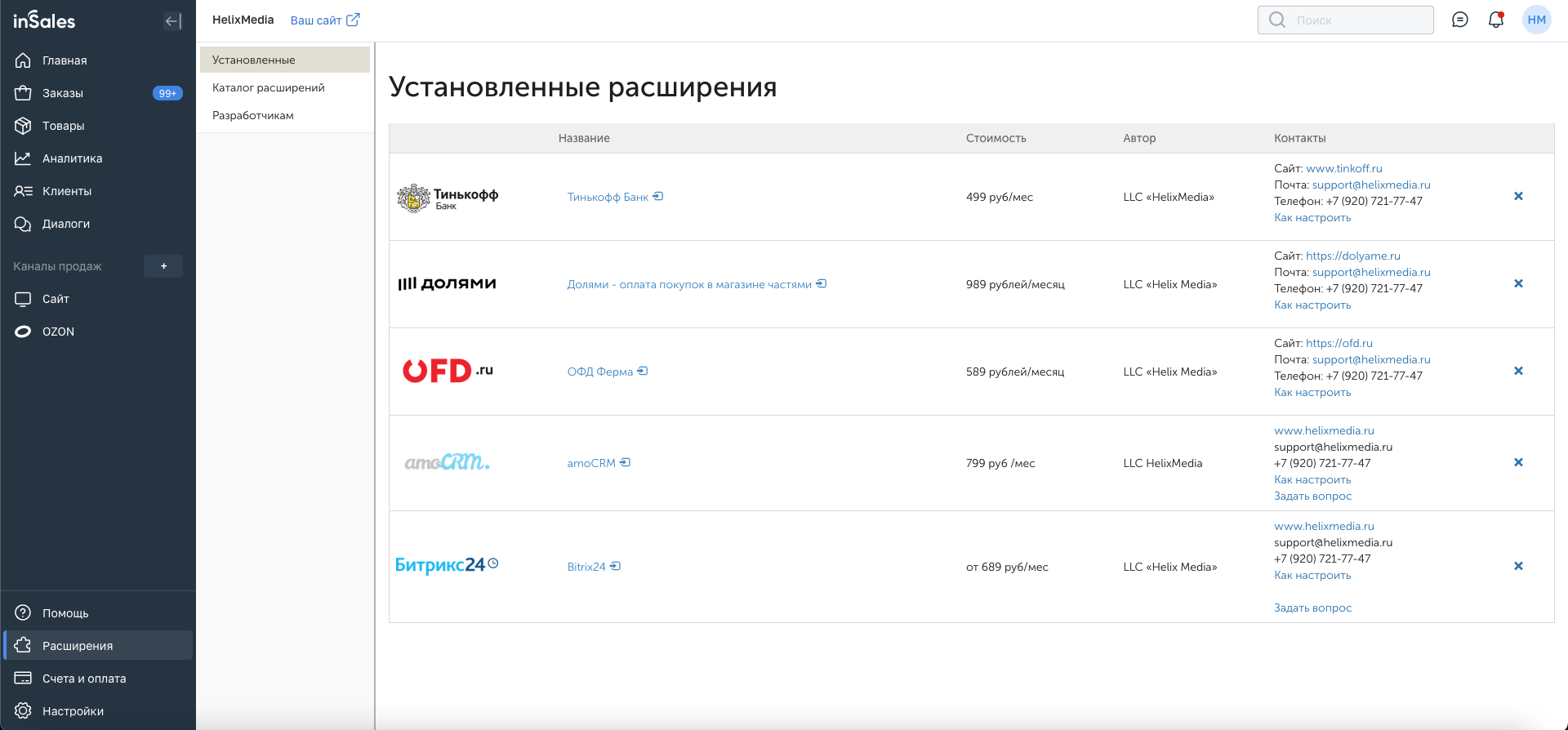Add a sales channel with plus button
Image resolution: width=1568 pixels, height=730 pixels.
point(163,266)
